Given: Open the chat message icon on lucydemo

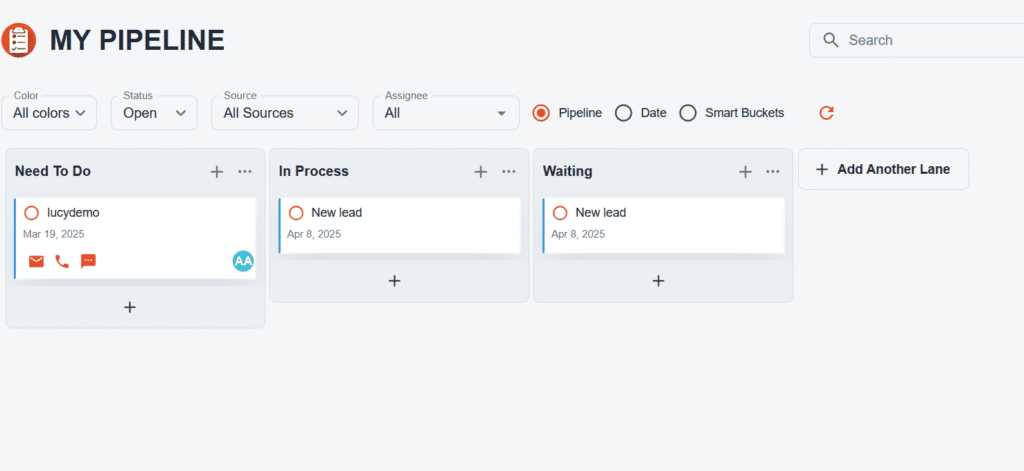Looking at the screenshot, I should tap(88, 261).
